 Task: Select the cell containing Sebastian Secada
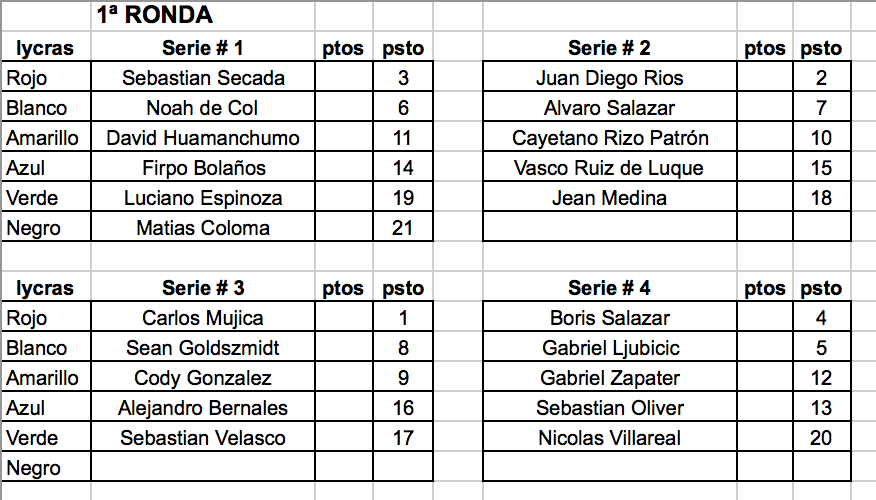203,77
